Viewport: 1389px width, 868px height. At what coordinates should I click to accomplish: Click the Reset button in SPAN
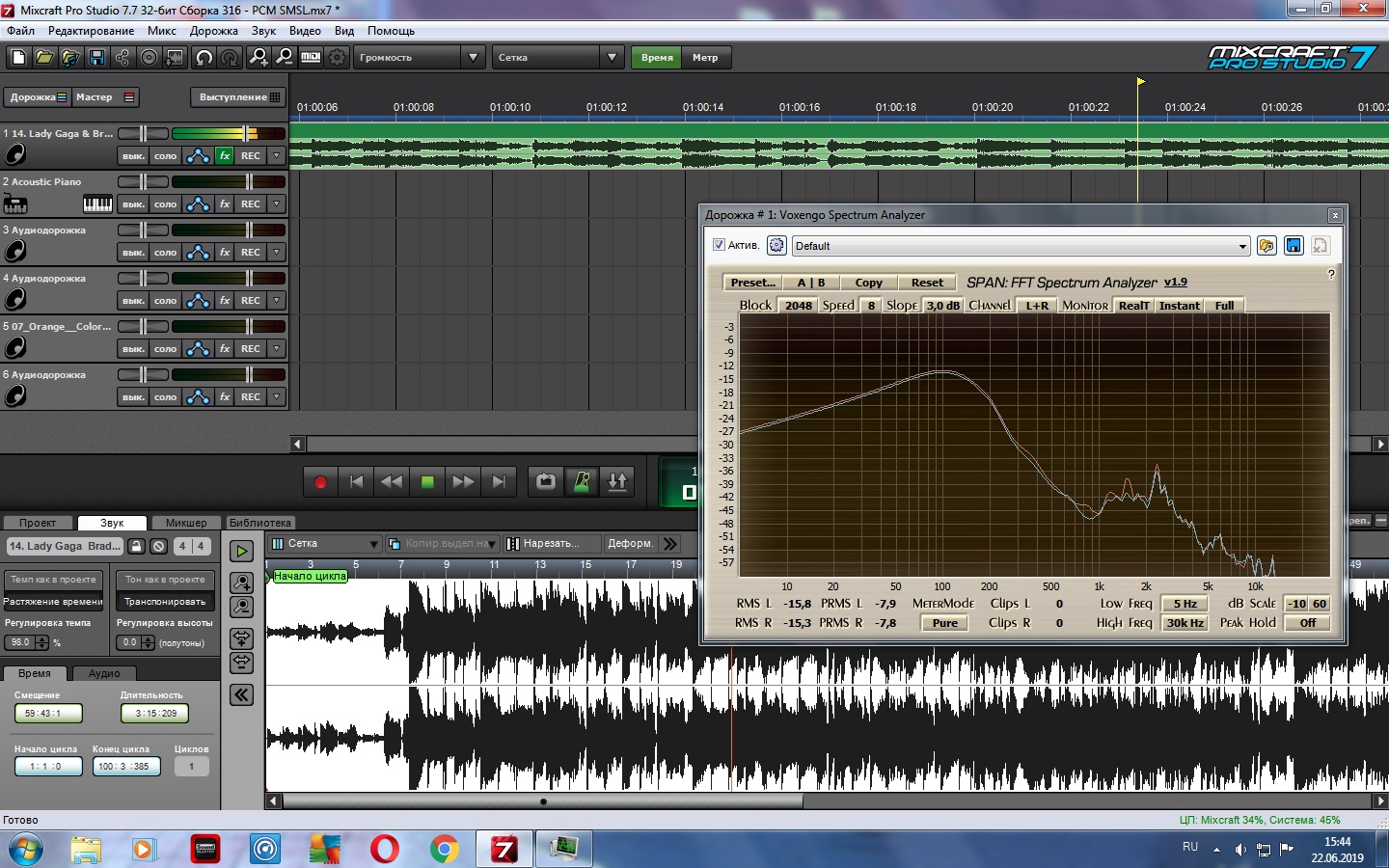926,283
